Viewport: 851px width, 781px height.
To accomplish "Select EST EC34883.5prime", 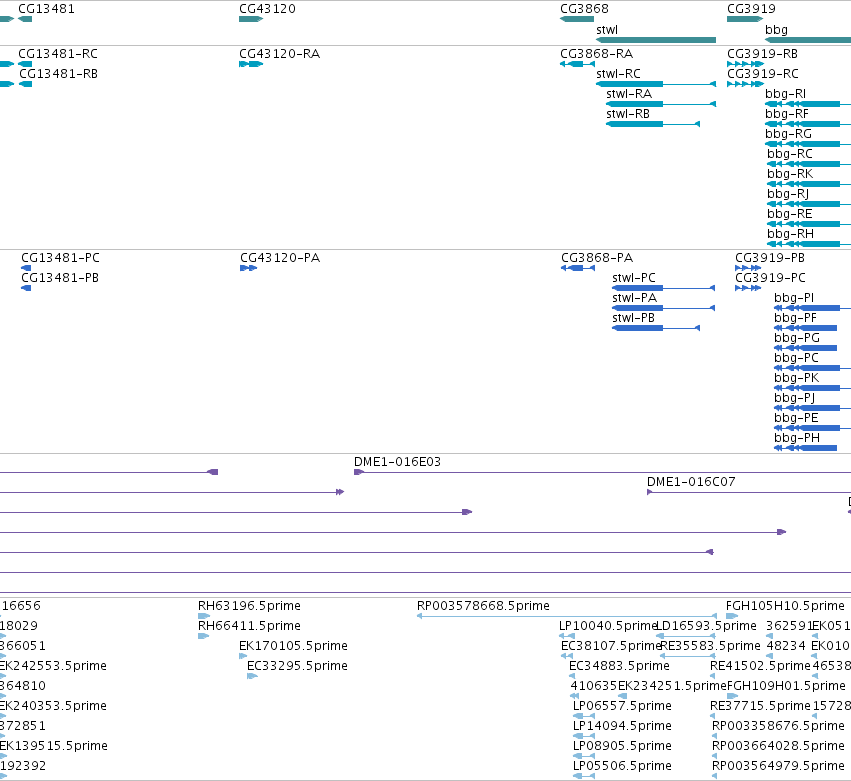I will pyautogui.click(x=572, y=676).
